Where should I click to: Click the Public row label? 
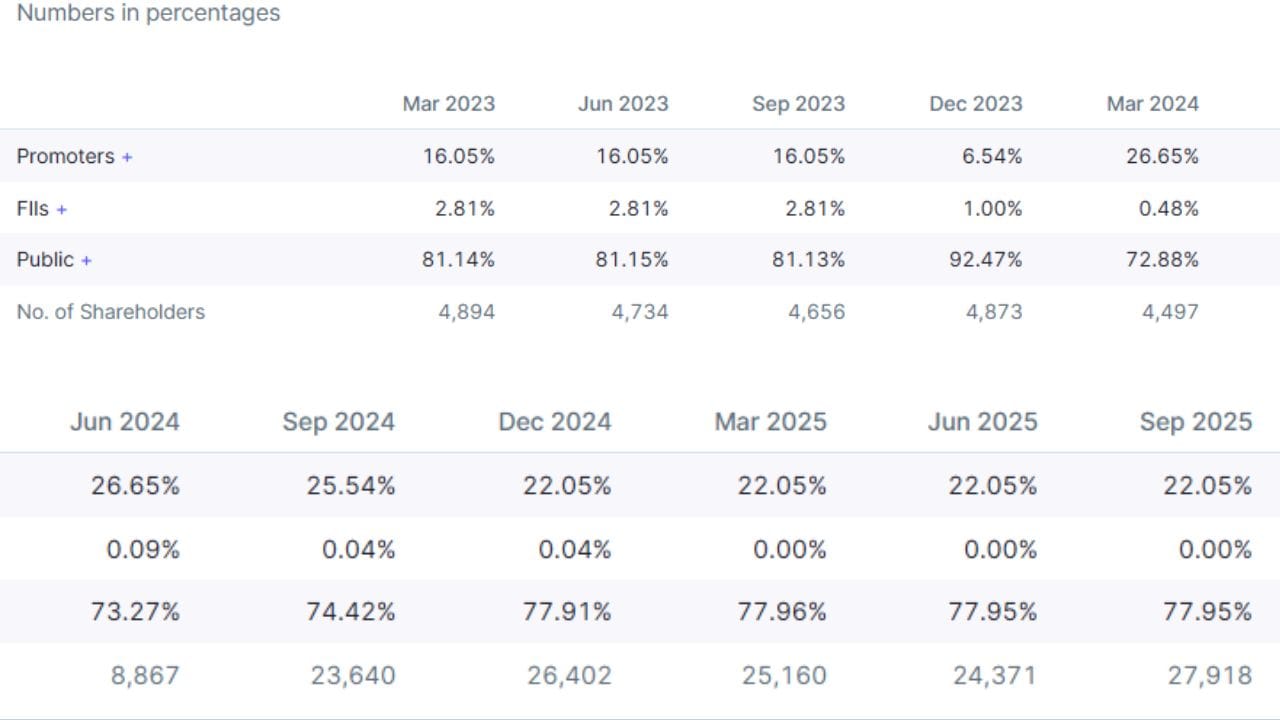[45, 260]
